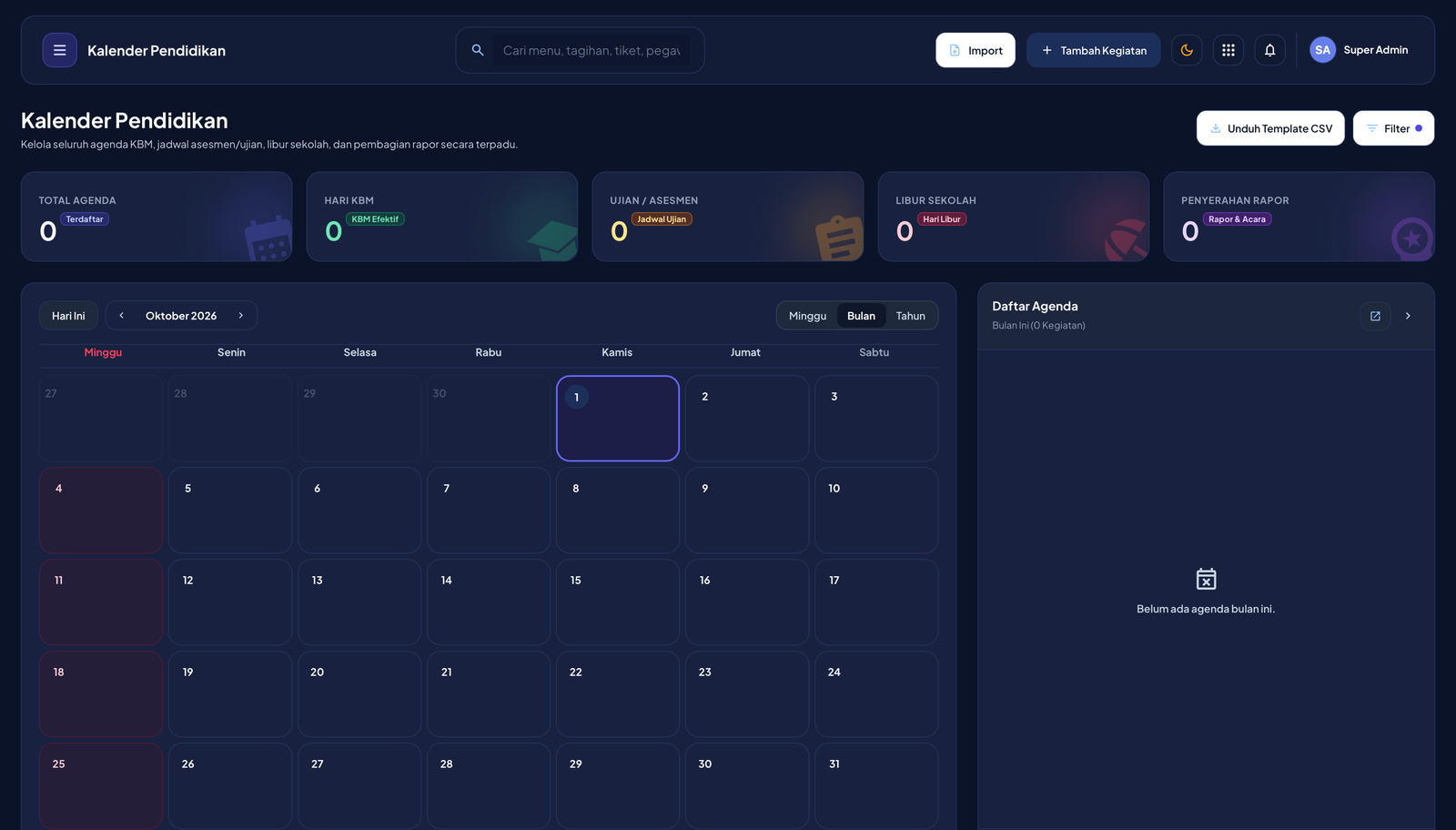The width and height of the screenshot is (1456, 830).
Task: Select October 22 date cell
Action: point(618,694)
